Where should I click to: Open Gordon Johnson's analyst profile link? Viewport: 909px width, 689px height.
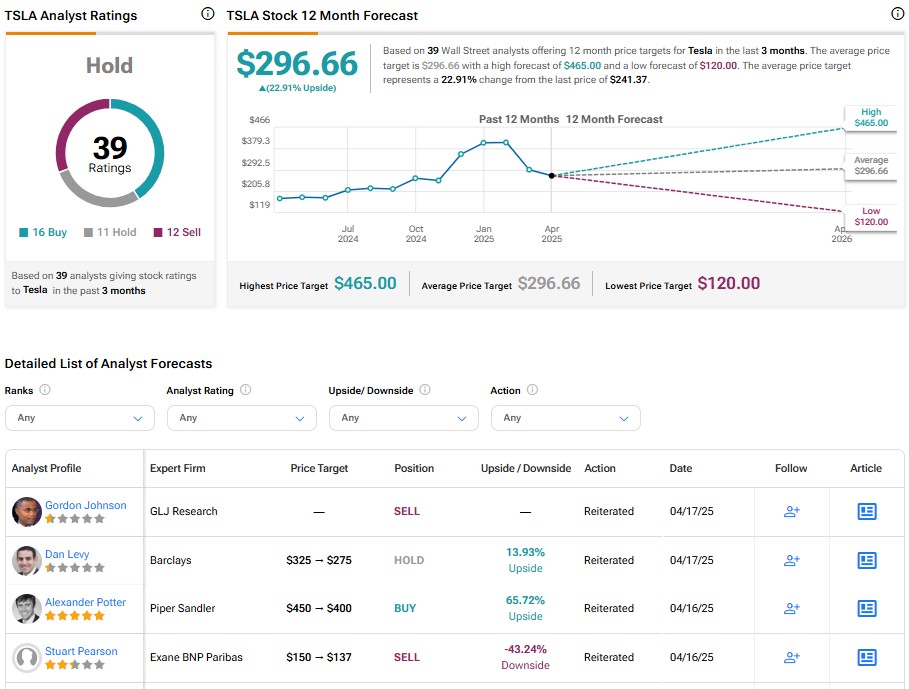[x=85, y=505]
